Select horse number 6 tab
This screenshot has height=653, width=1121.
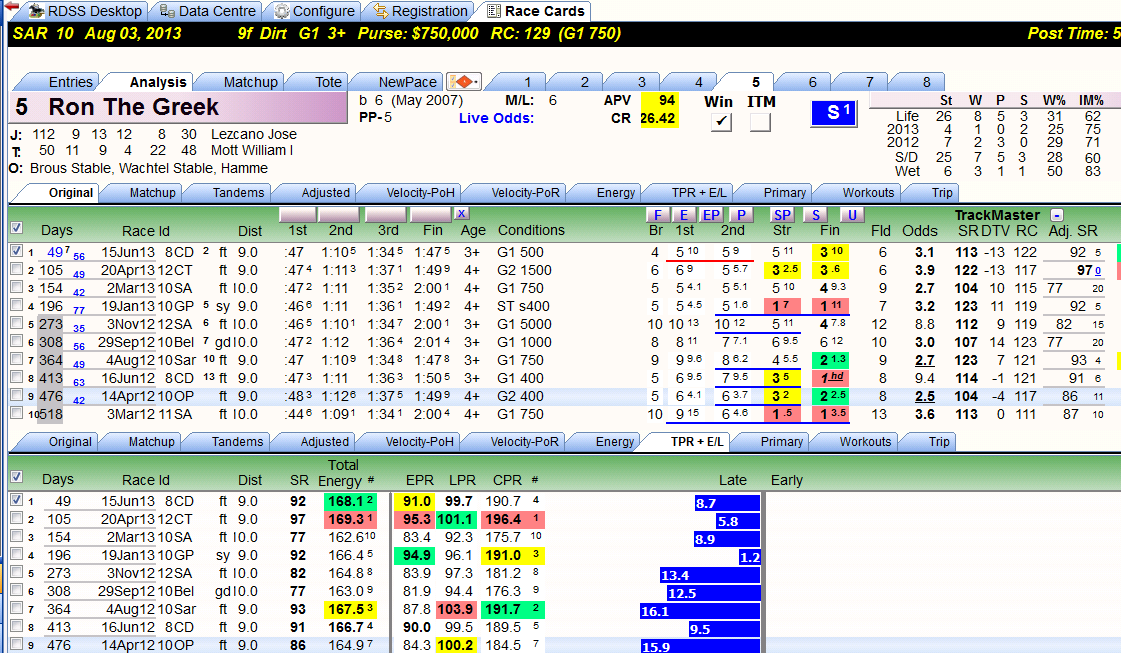pyautogui.click(x=812, y=82)
